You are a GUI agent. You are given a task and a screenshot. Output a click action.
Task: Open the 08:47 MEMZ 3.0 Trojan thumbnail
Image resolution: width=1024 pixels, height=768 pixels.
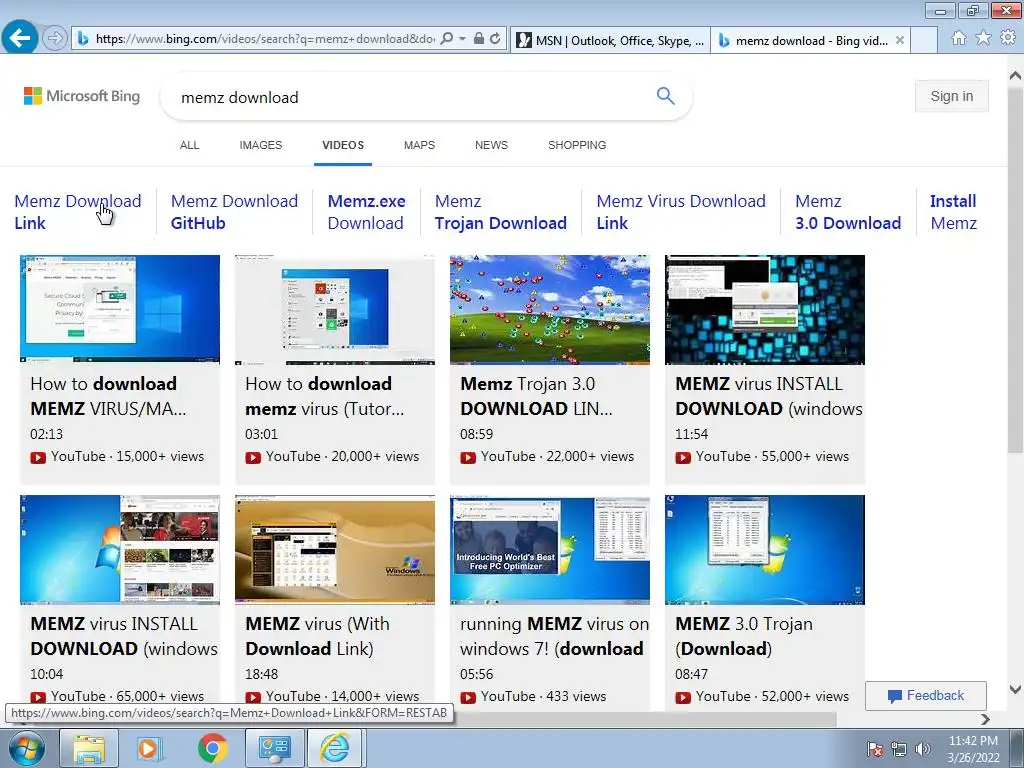click(765, 550)
